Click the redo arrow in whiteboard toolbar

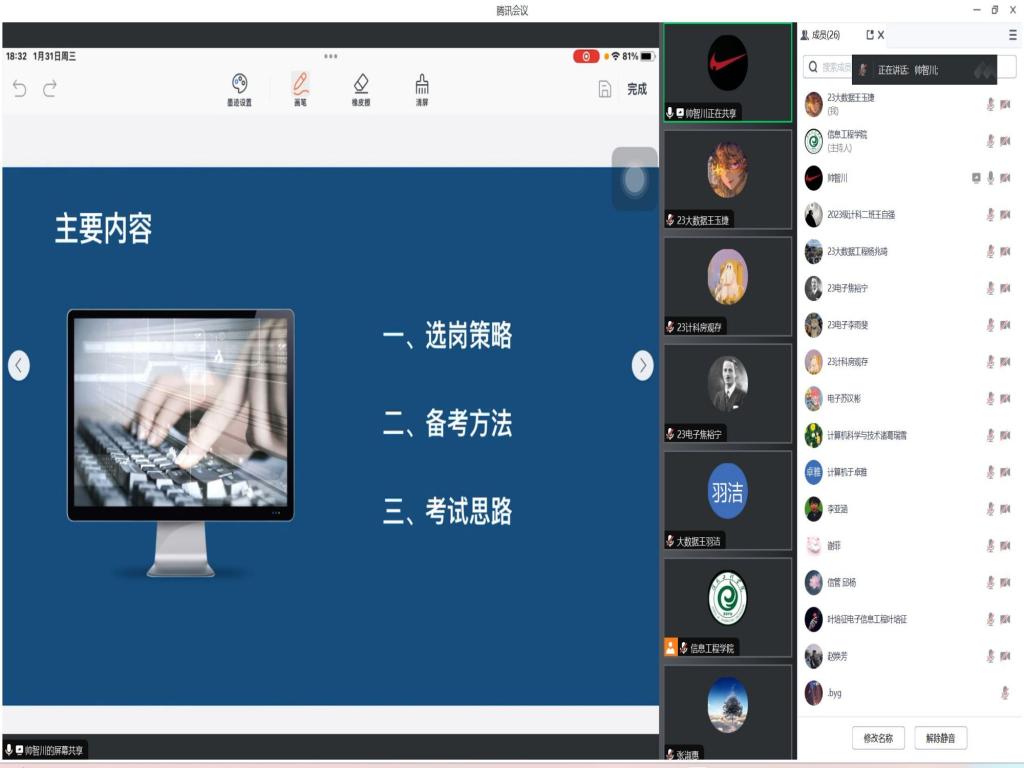(50, 89)
